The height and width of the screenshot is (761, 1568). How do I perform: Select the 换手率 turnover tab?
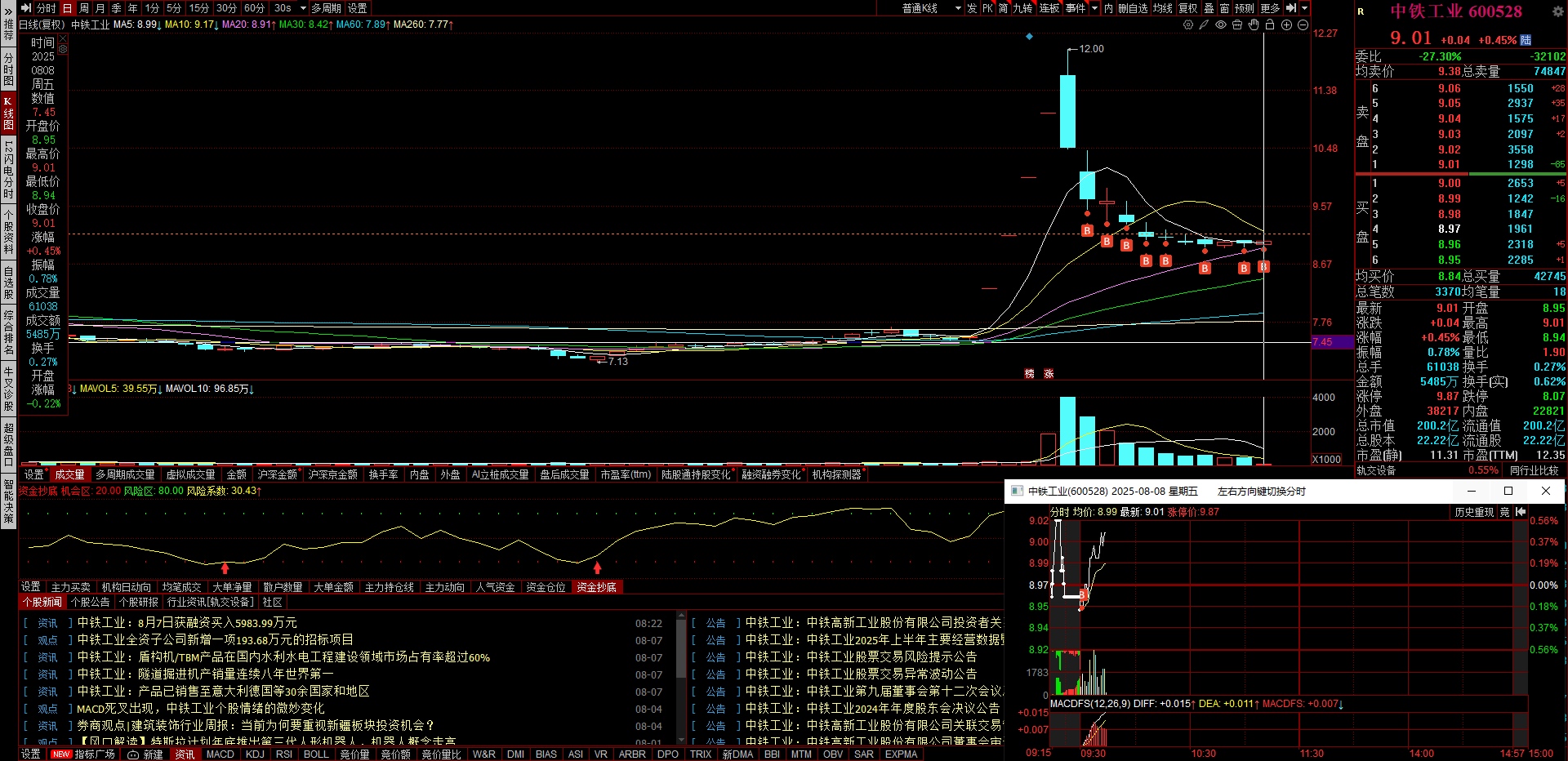pyautogui.click(x=383, y=474)
